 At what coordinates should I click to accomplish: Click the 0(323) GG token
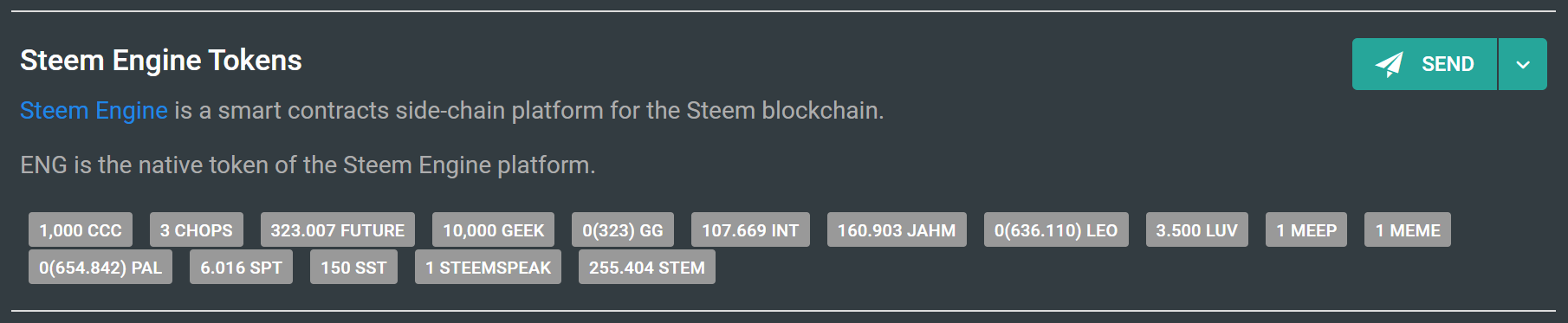pos(623,230)
